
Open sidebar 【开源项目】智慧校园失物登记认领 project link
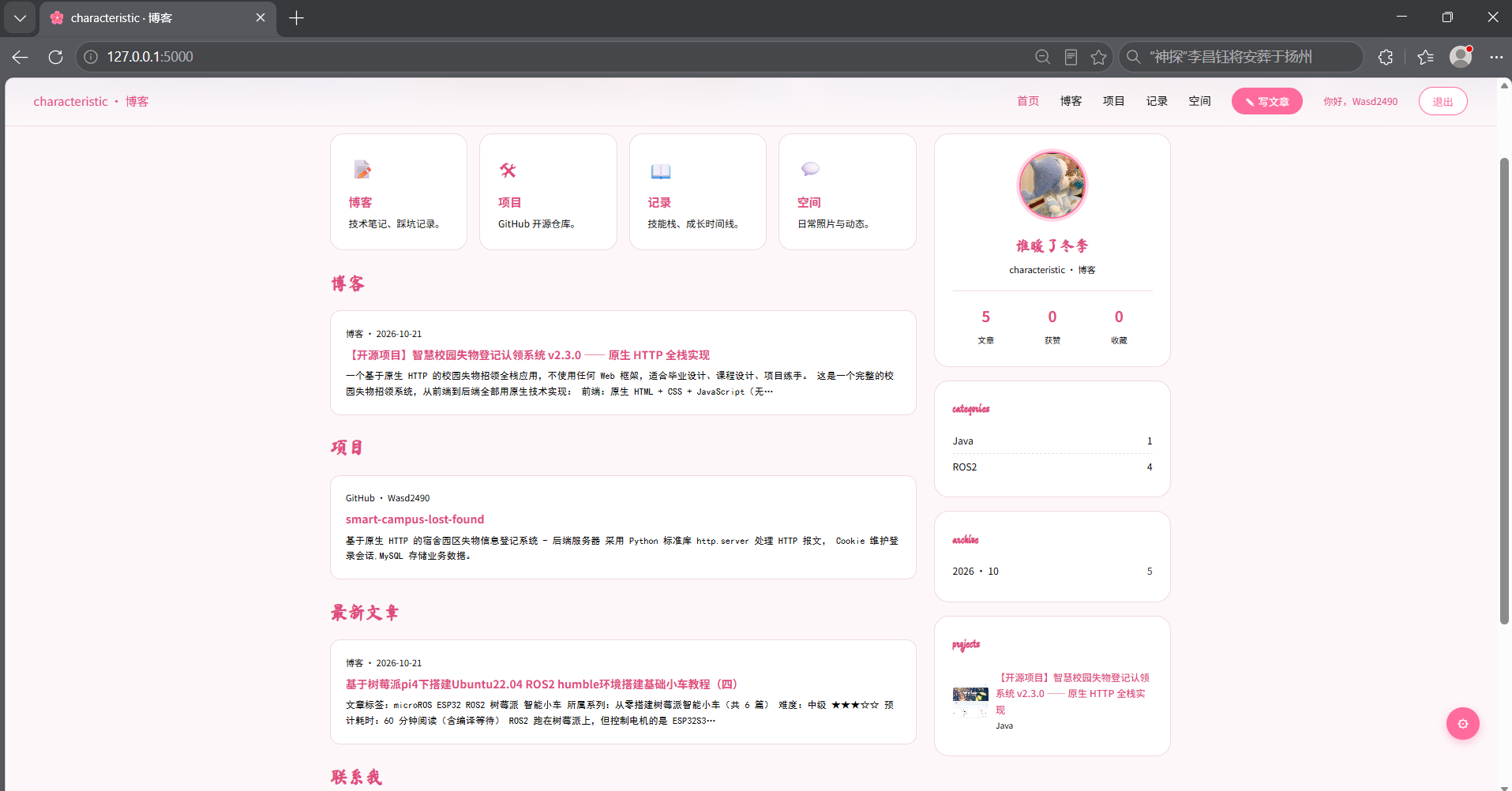1072,694
